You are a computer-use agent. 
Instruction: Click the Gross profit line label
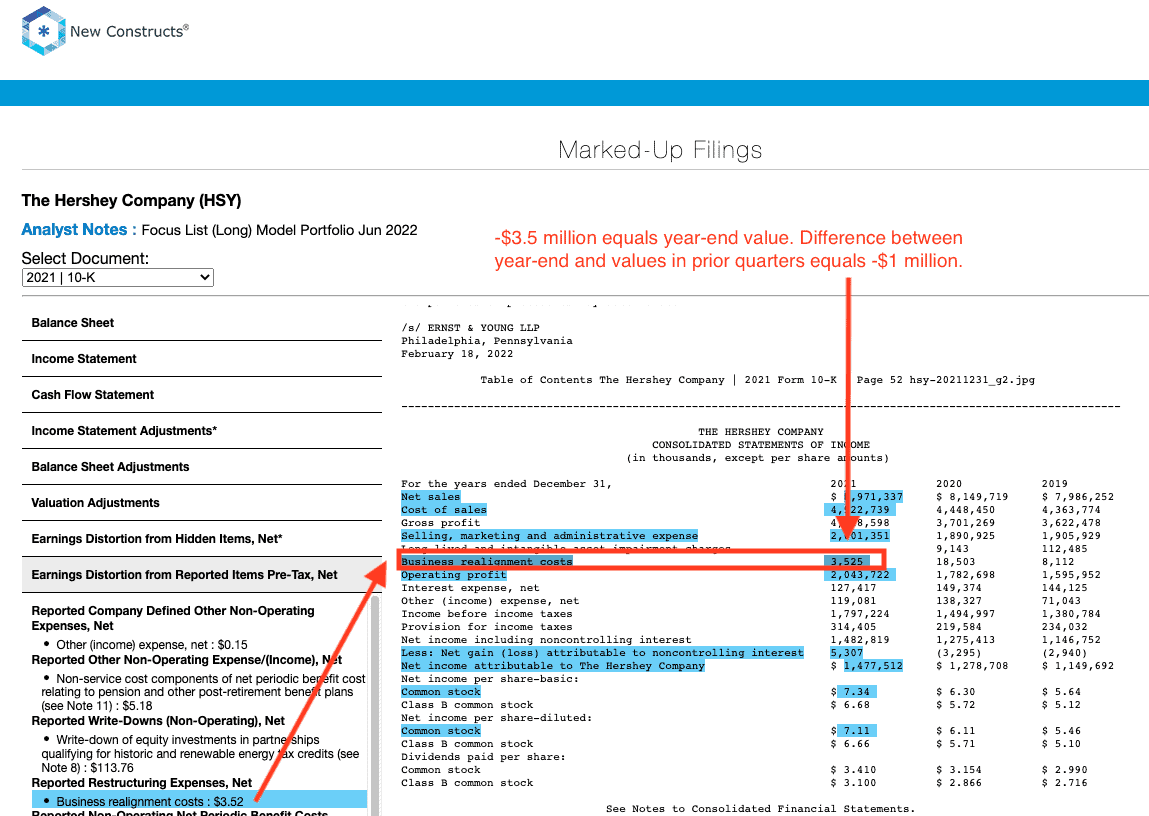[x=440, y=523]
